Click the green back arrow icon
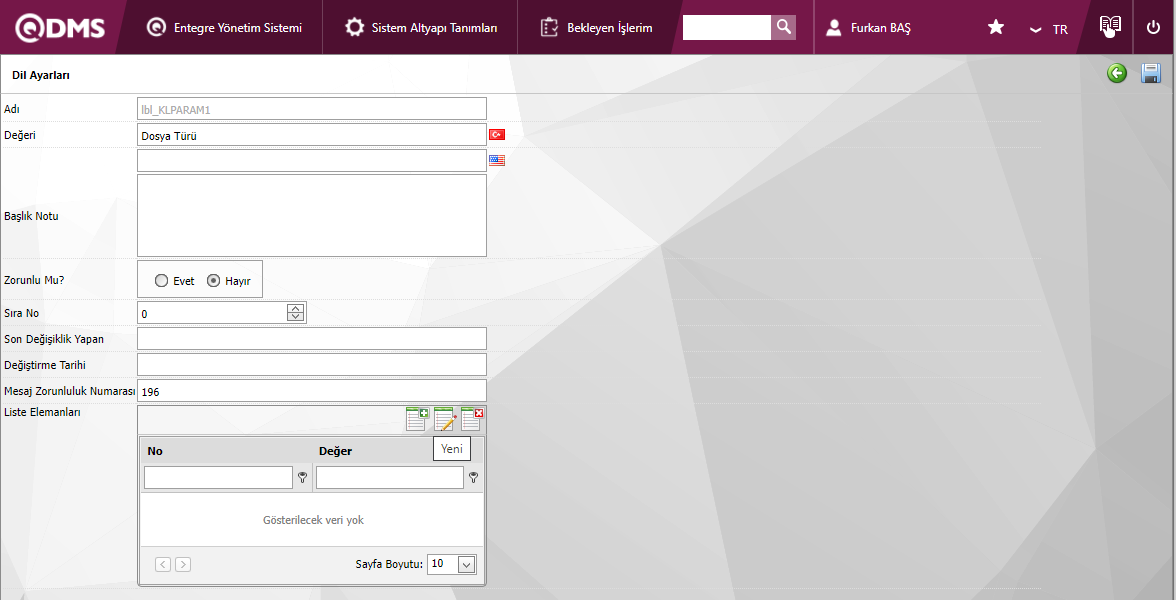This screenshot has width=1176, height=600. point(1117,74)
